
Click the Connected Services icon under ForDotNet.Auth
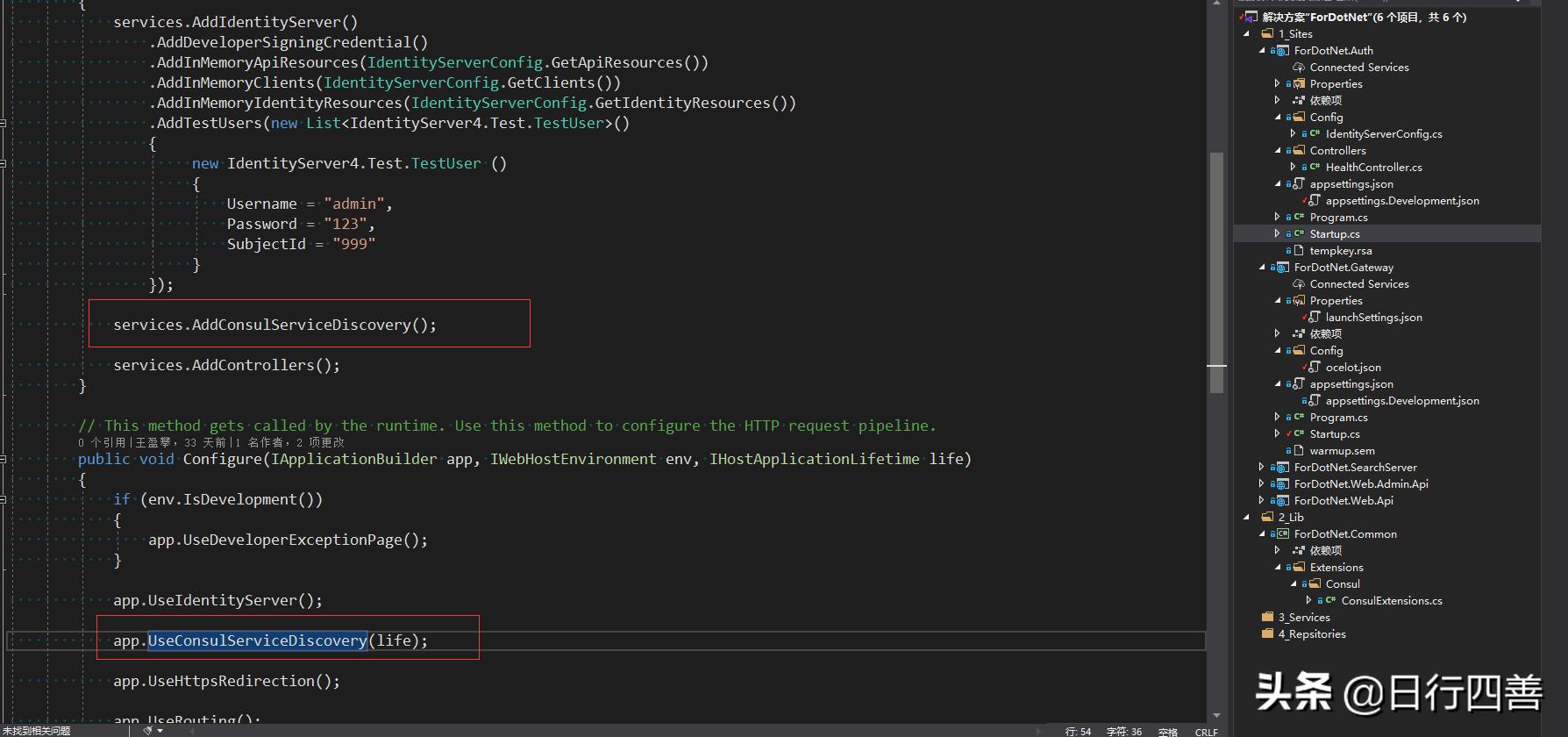pos(1299,68)
